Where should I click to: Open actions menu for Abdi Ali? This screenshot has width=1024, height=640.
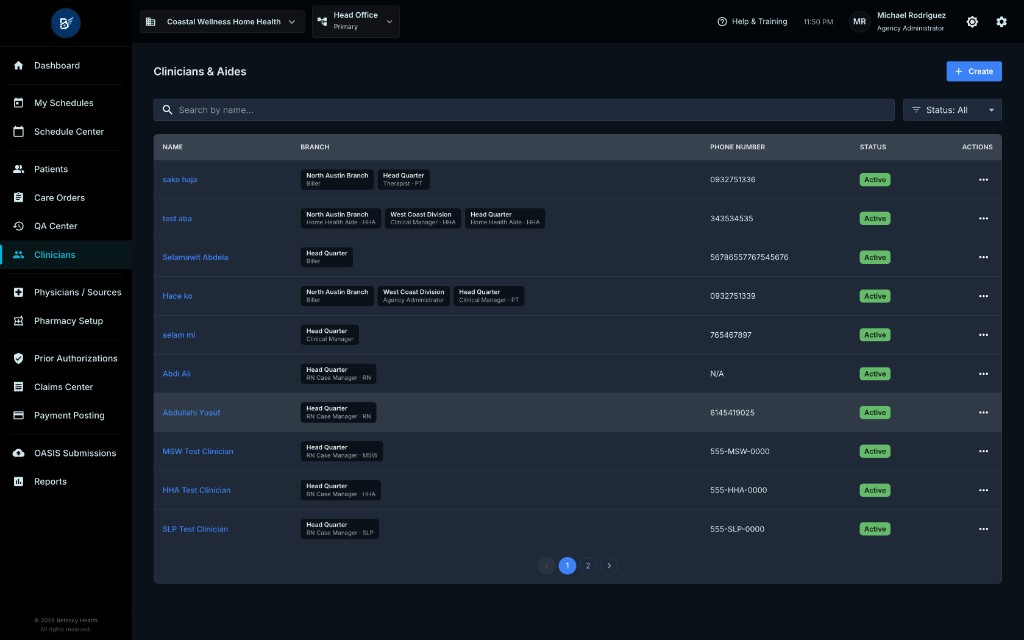983,374
